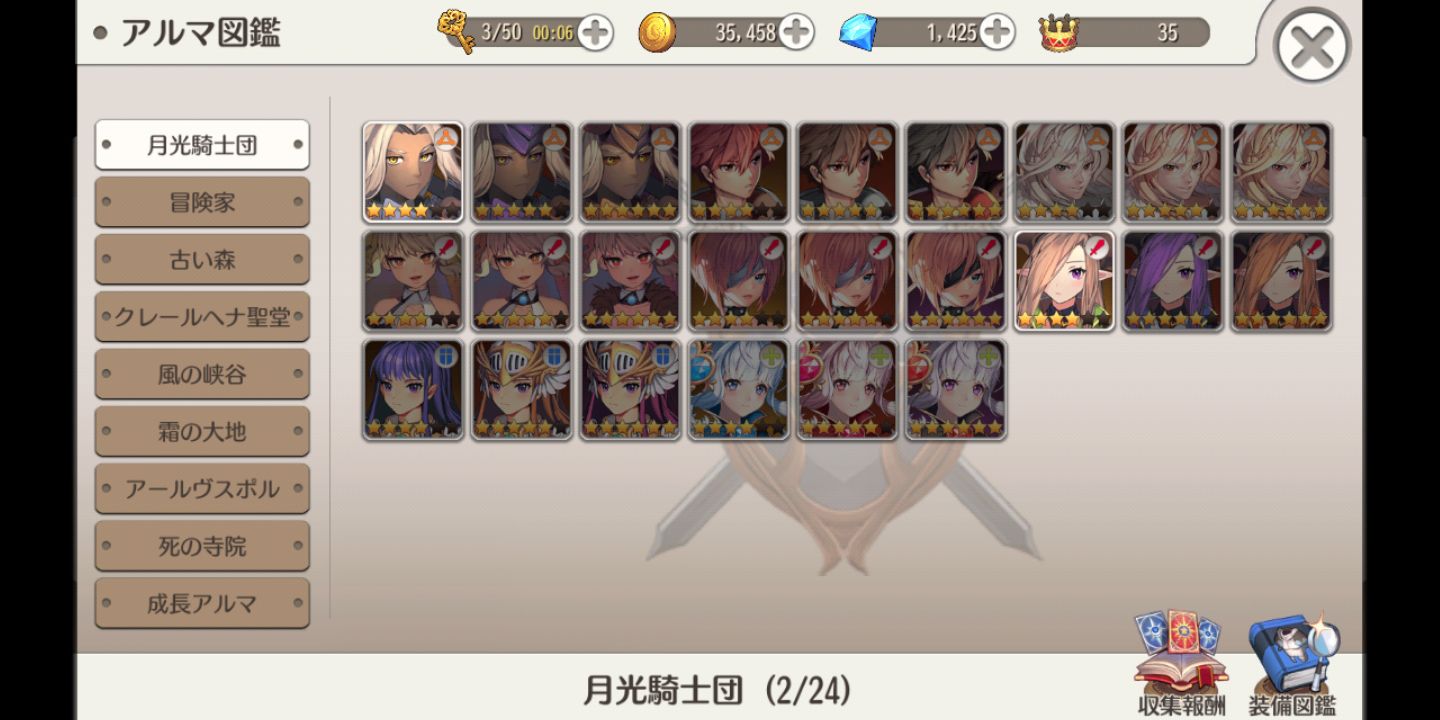The height and width of the screenshot is (720, 1440).
Task: Open the クレールヘナ聖堂 category
Action: (202, 317)
